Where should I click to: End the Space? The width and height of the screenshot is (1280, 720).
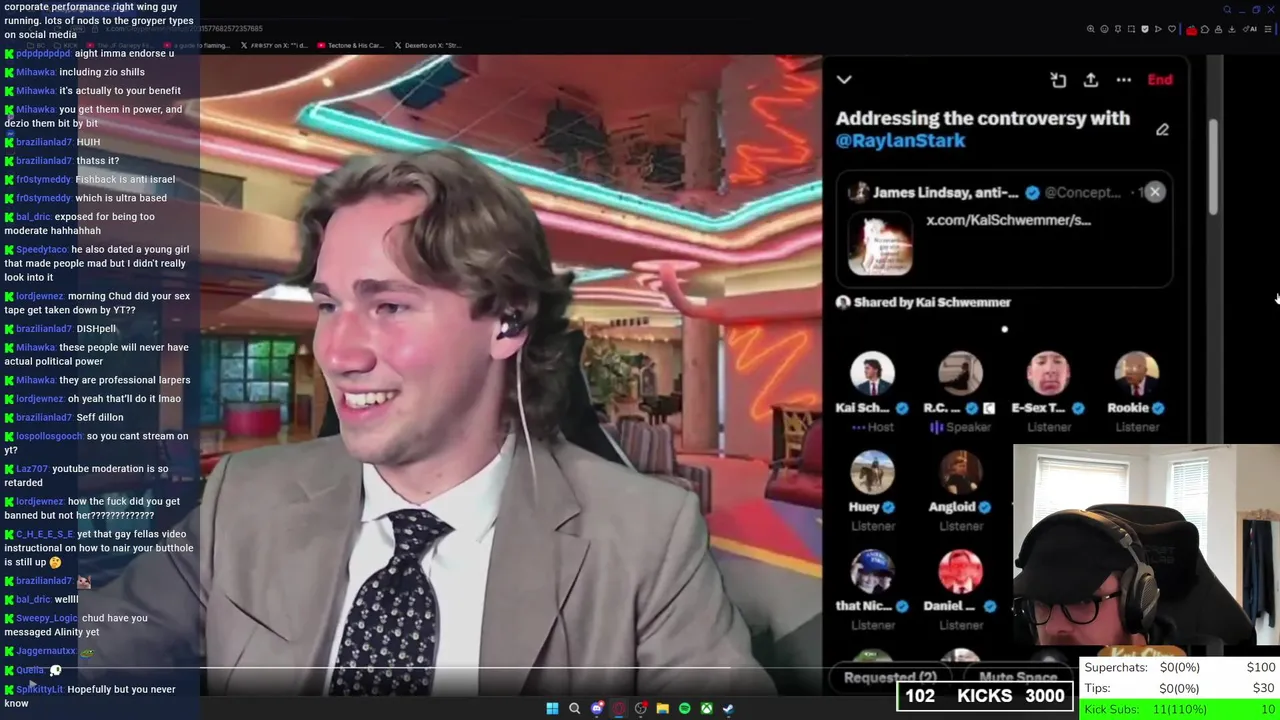pyautogui.click(x=1160, y=80)
